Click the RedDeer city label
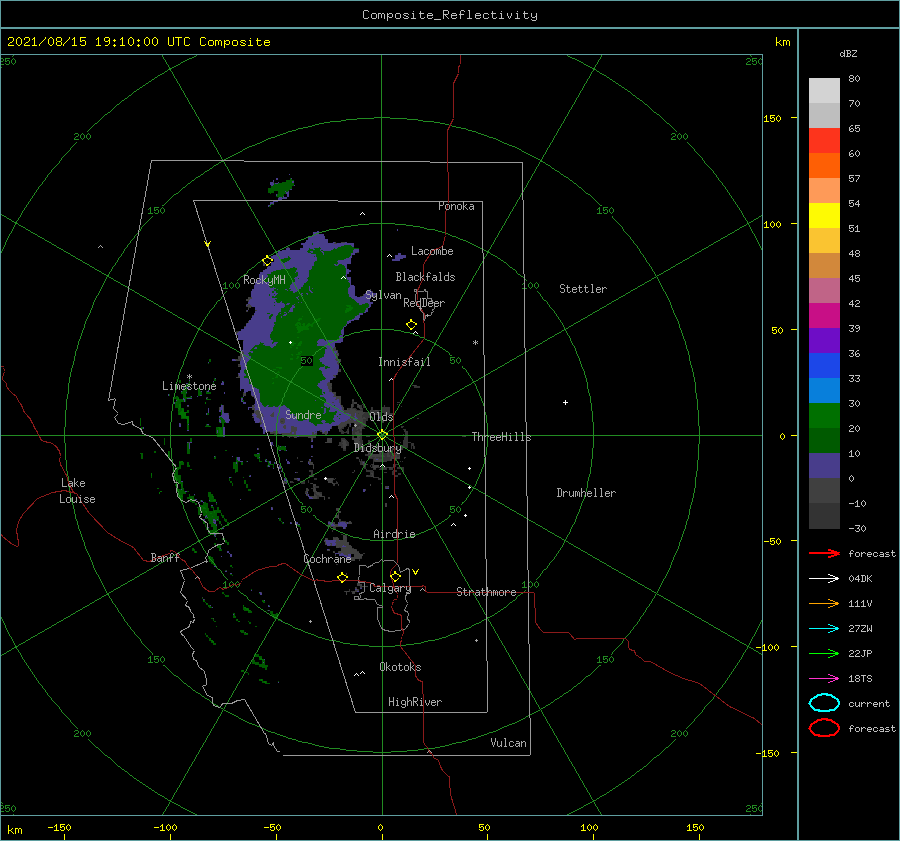The width and height of the screenshot is (900, 841). (x=424, y=303)
